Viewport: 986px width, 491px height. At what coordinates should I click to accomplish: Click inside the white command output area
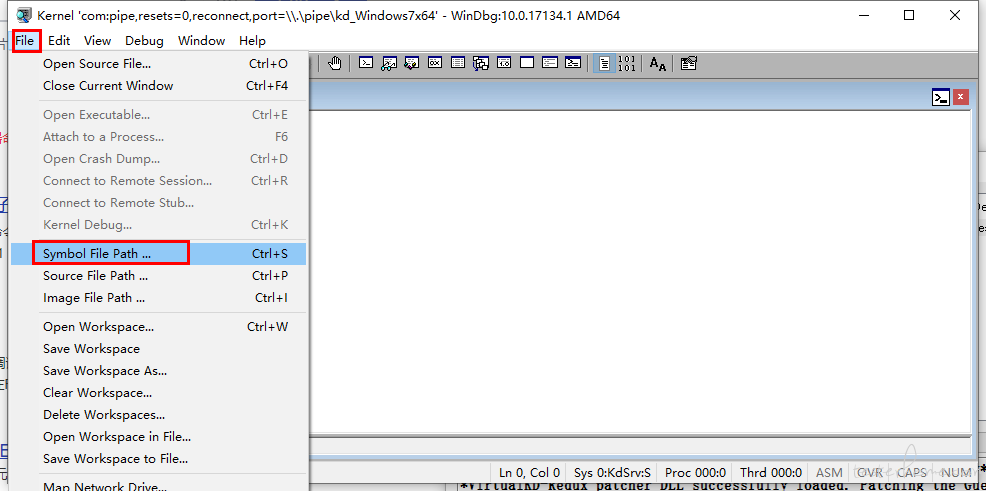(x=638, y=270)
